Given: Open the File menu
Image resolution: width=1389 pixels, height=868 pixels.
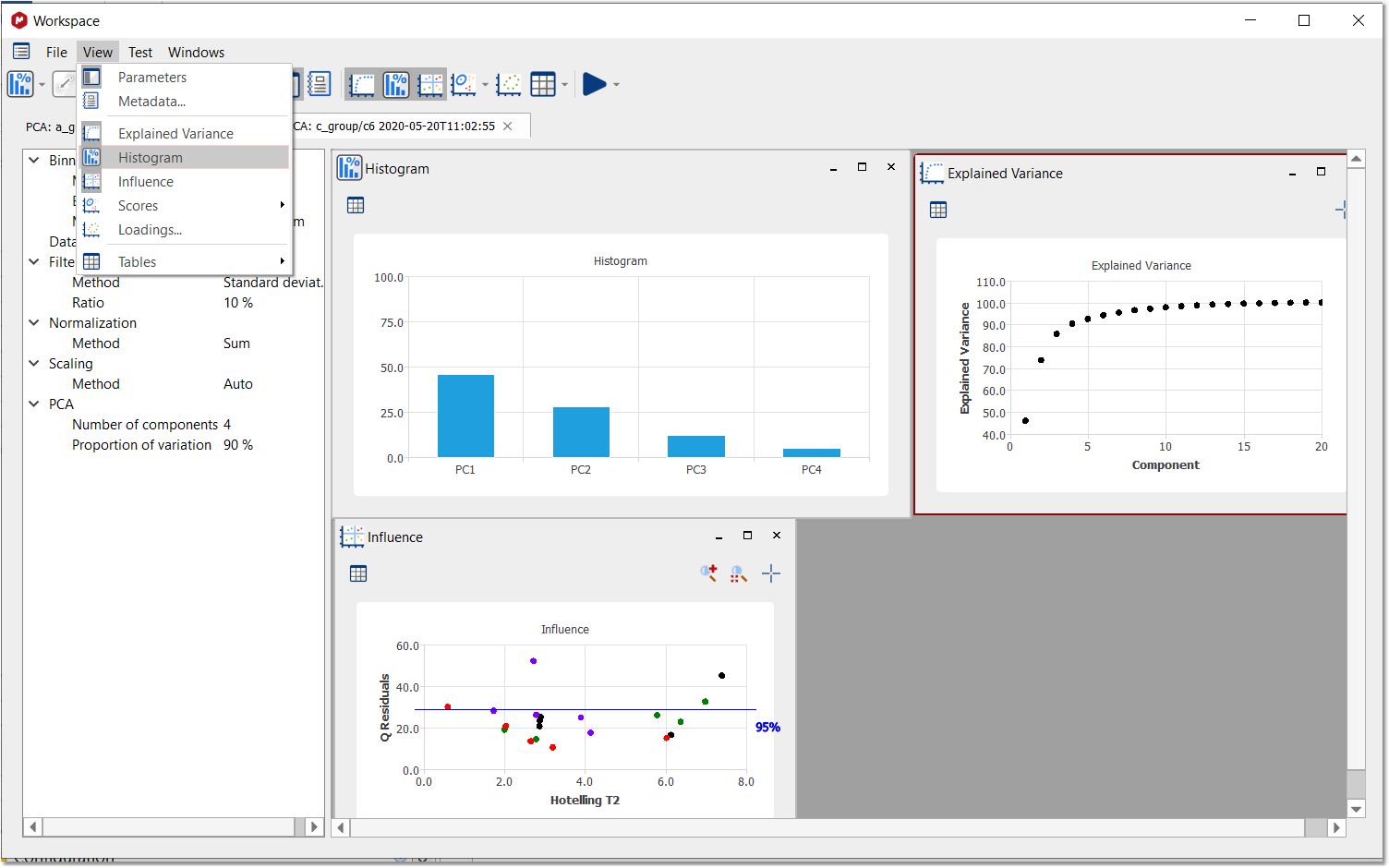Looking at the screenshot, I should pyautogui.click(x=56, y=52).
